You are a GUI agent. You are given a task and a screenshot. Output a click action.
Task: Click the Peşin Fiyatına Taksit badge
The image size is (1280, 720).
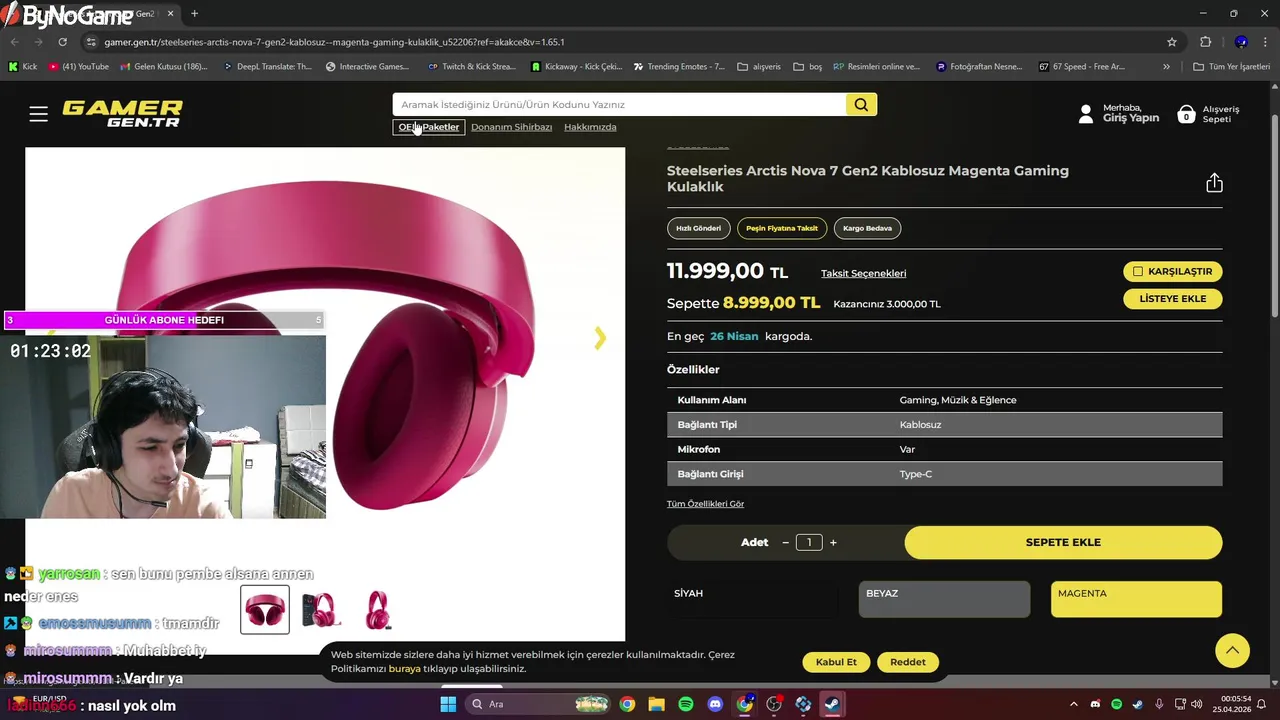click(x=782, y=228)
